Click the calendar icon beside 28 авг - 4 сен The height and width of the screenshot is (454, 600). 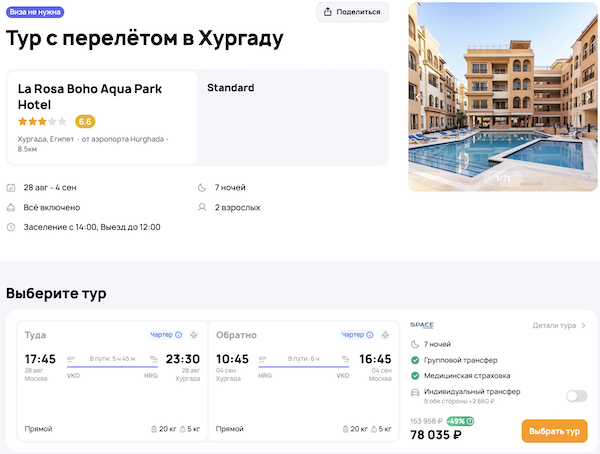tap(11, 188)
